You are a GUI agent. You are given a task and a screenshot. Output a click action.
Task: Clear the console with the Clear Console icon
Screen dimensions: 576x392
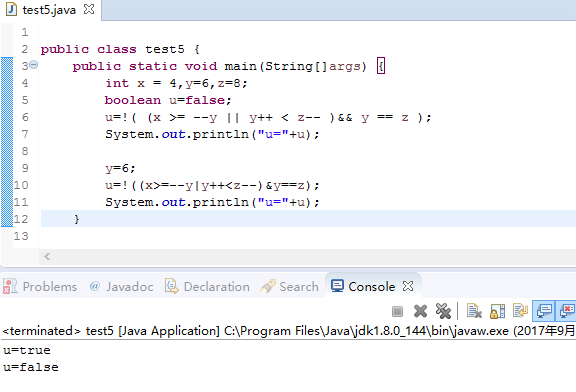(x=474, y=311)
